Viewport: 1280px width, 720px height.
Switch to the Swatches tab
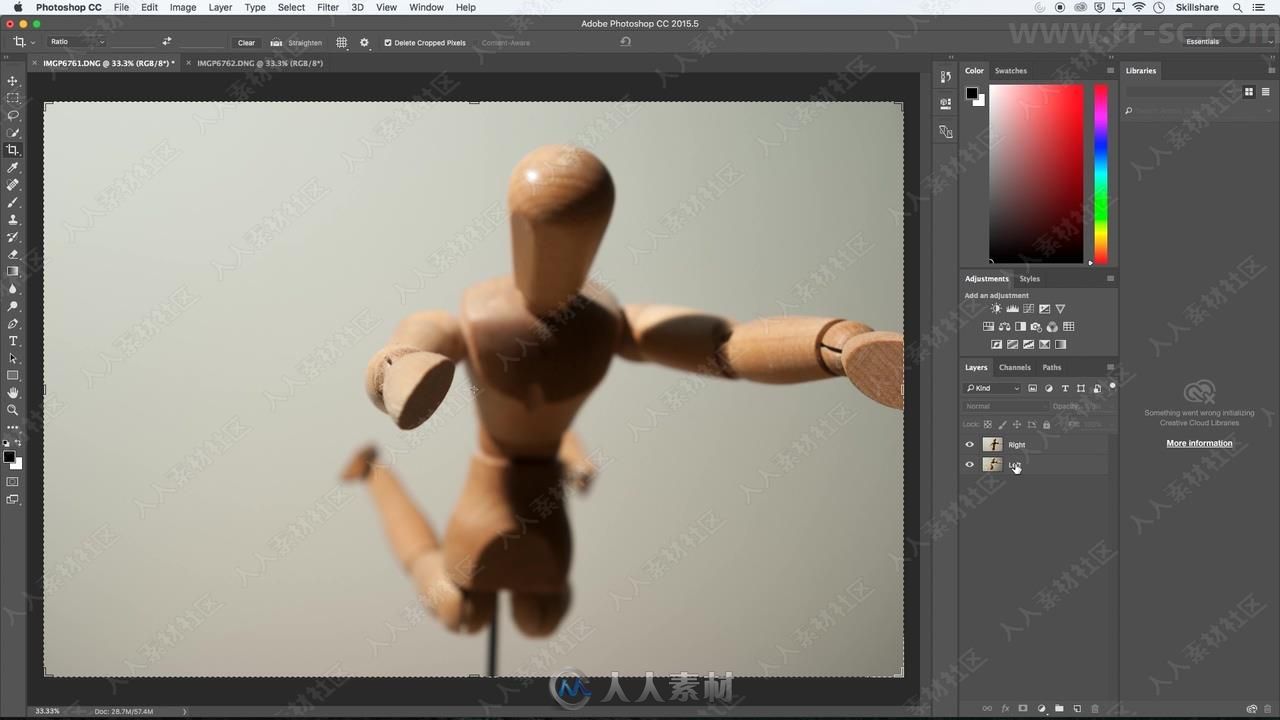tap(1011, 71)
